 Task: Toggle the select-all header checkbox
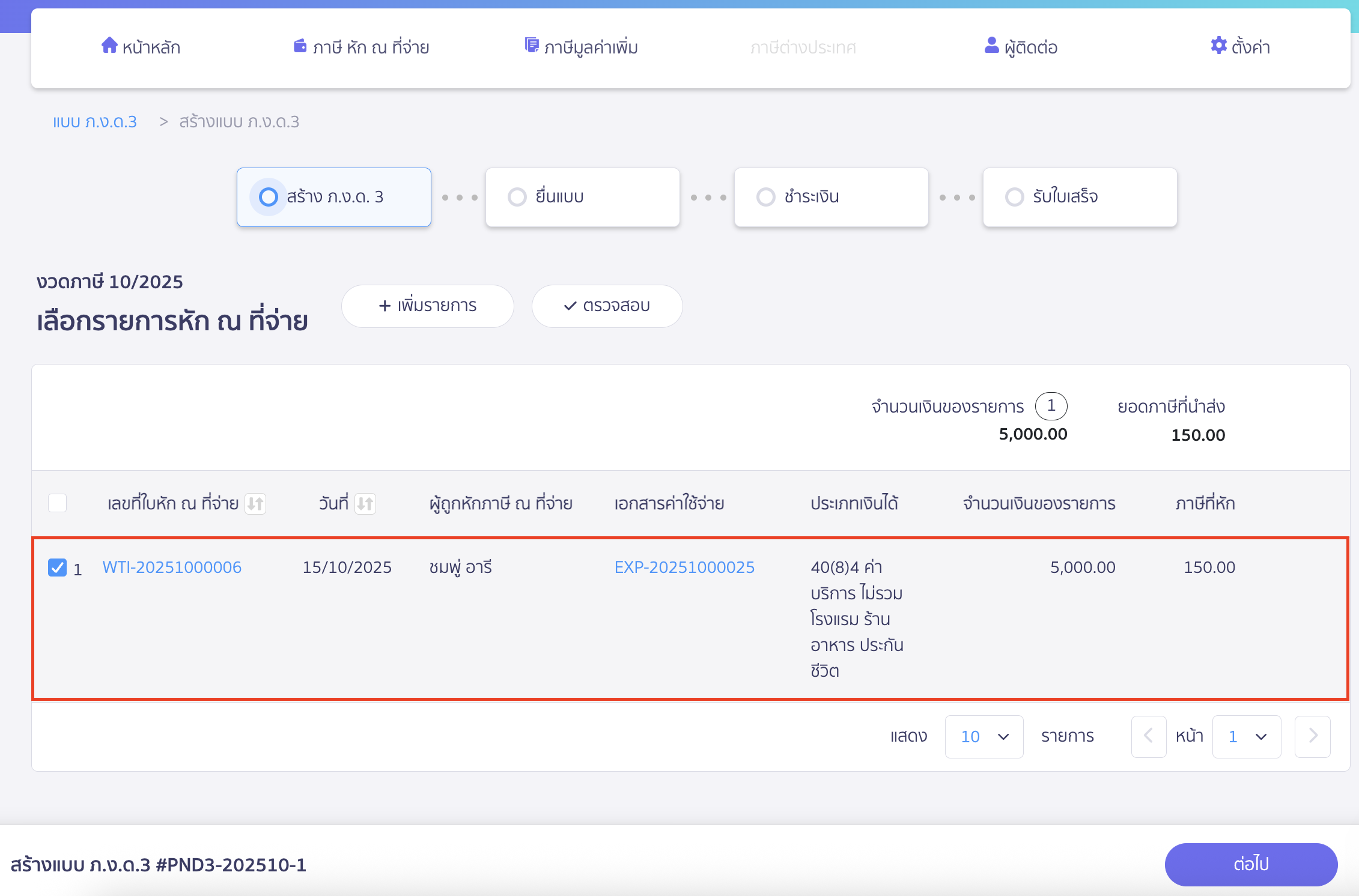(x=57, y=503)
